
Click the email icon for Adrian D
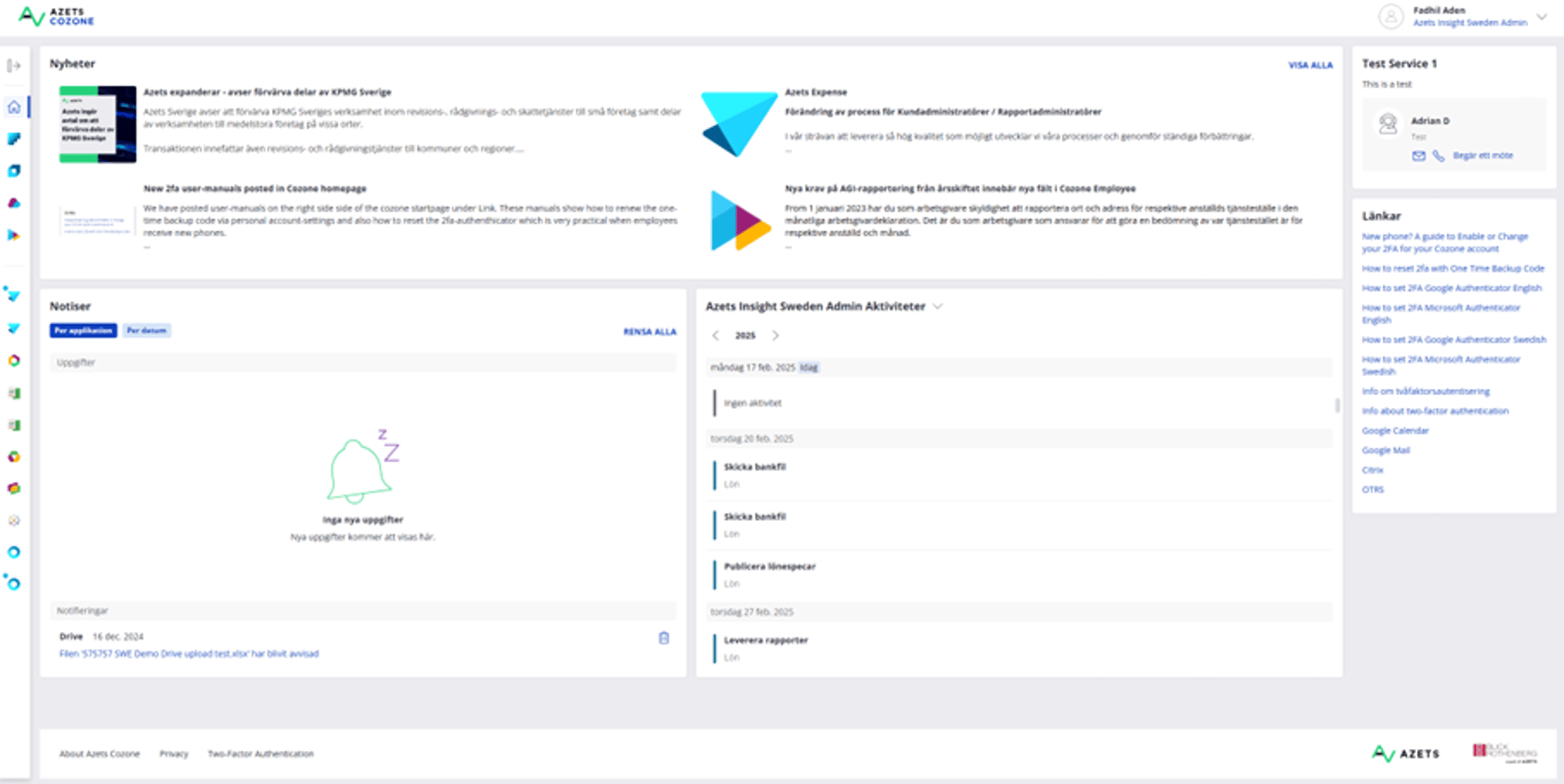[x=1418, y=155]
